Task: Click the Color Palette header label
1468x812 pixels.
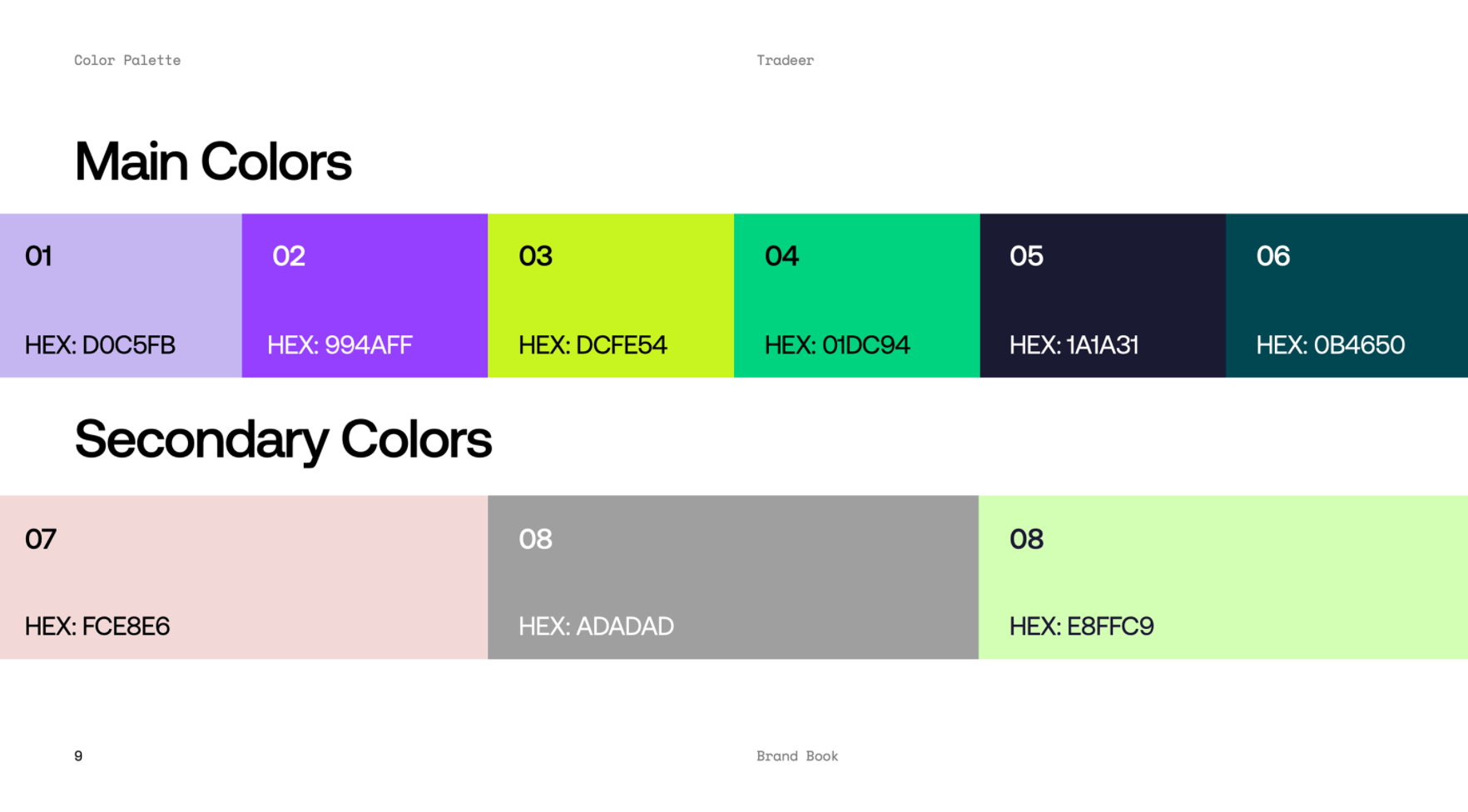Action: (x=127, y=60)
